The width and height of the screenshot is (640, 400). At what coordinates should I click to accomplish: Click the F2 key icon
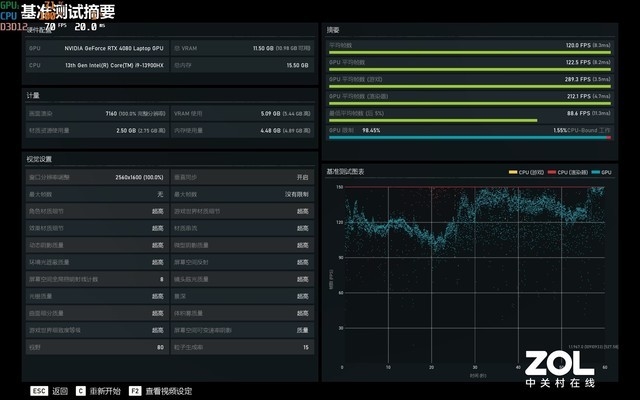point(134,391)
